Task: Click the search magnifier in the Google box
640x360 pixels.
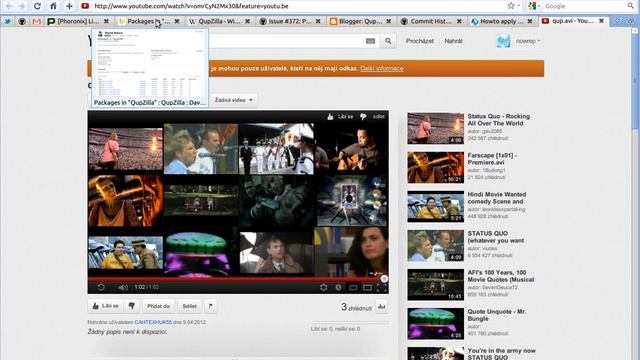Action: [x=631, y=6]
